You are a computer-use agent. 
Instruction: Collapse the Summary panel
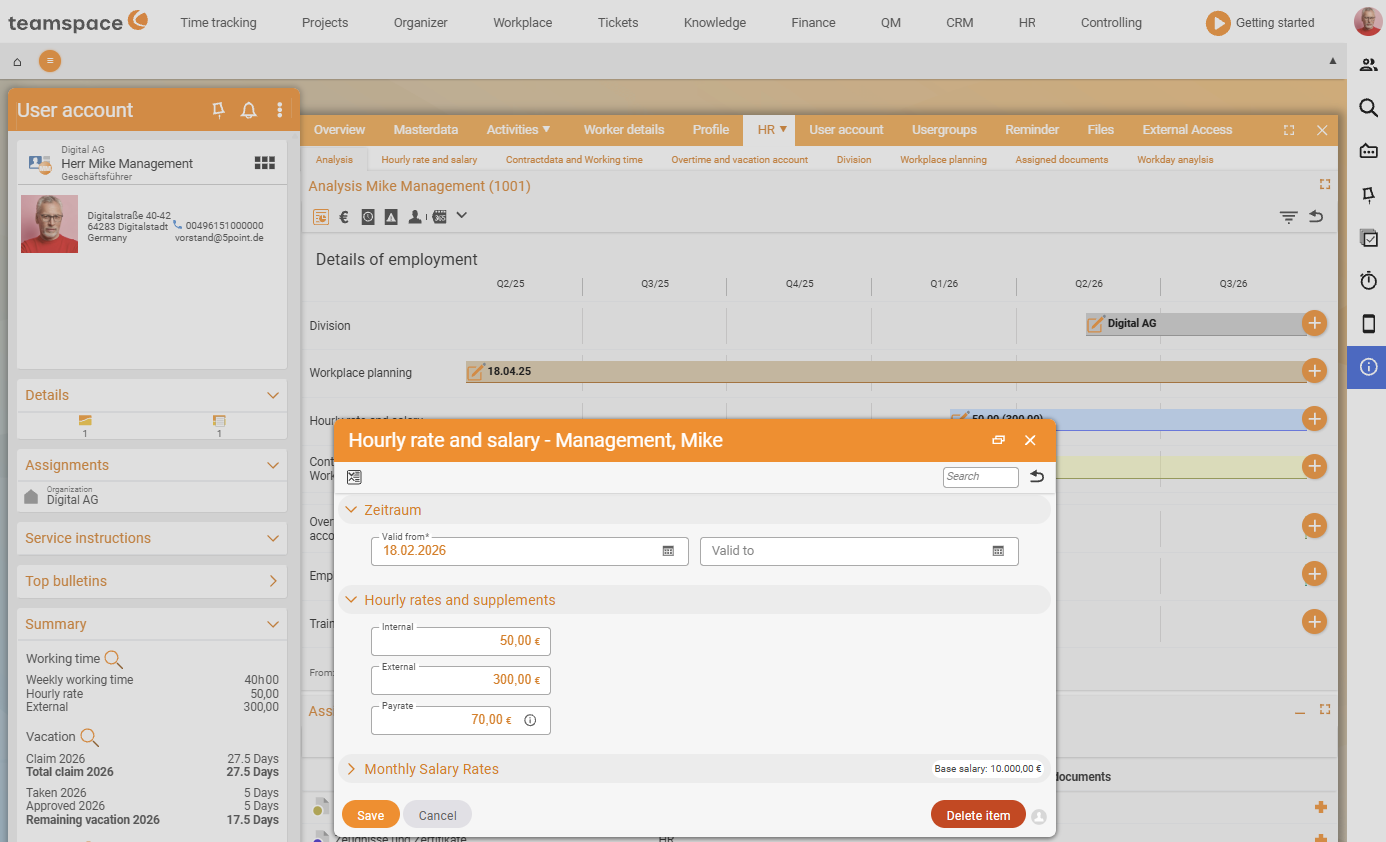pos(273,624)
